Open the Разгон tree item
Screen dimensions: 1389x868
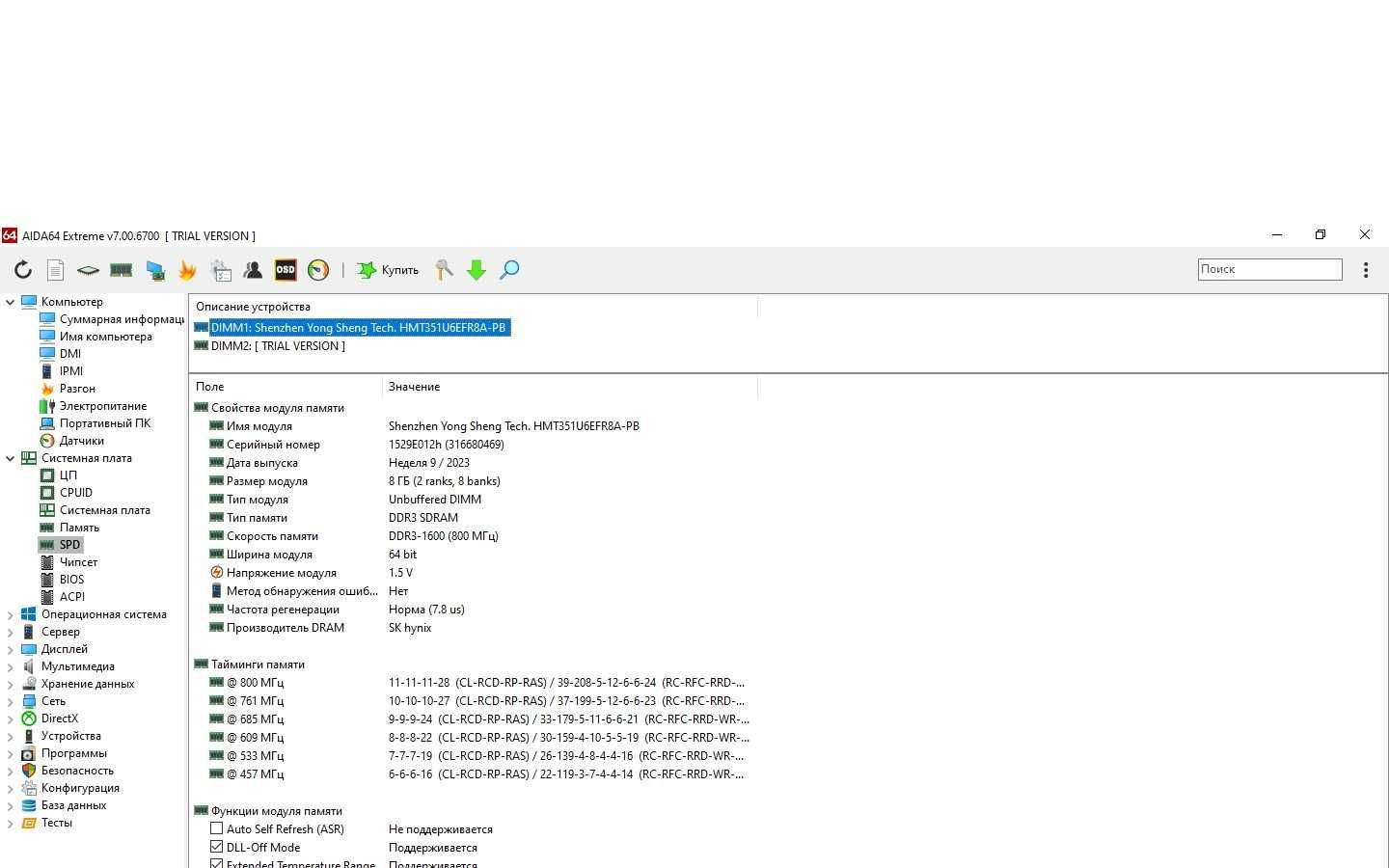(x=68, y=389)
